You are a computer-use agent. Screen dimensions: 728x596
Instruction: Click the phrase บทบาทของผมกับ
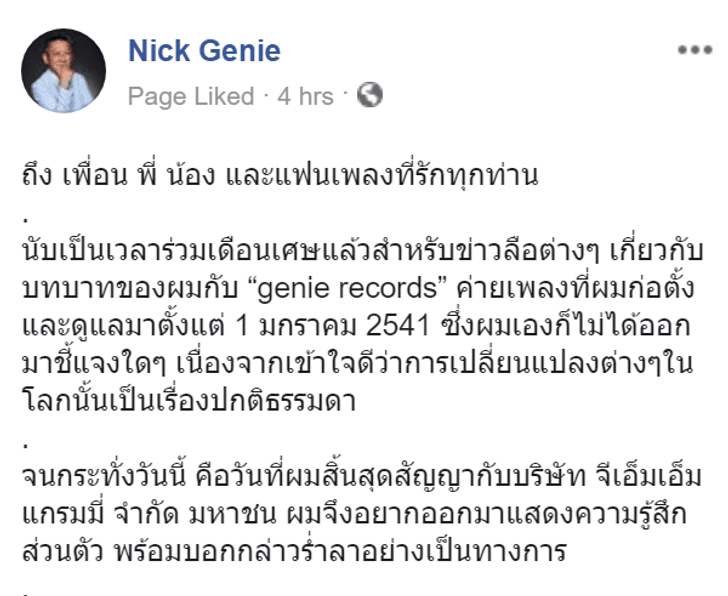pyautogui.click(x=130, y=289)
